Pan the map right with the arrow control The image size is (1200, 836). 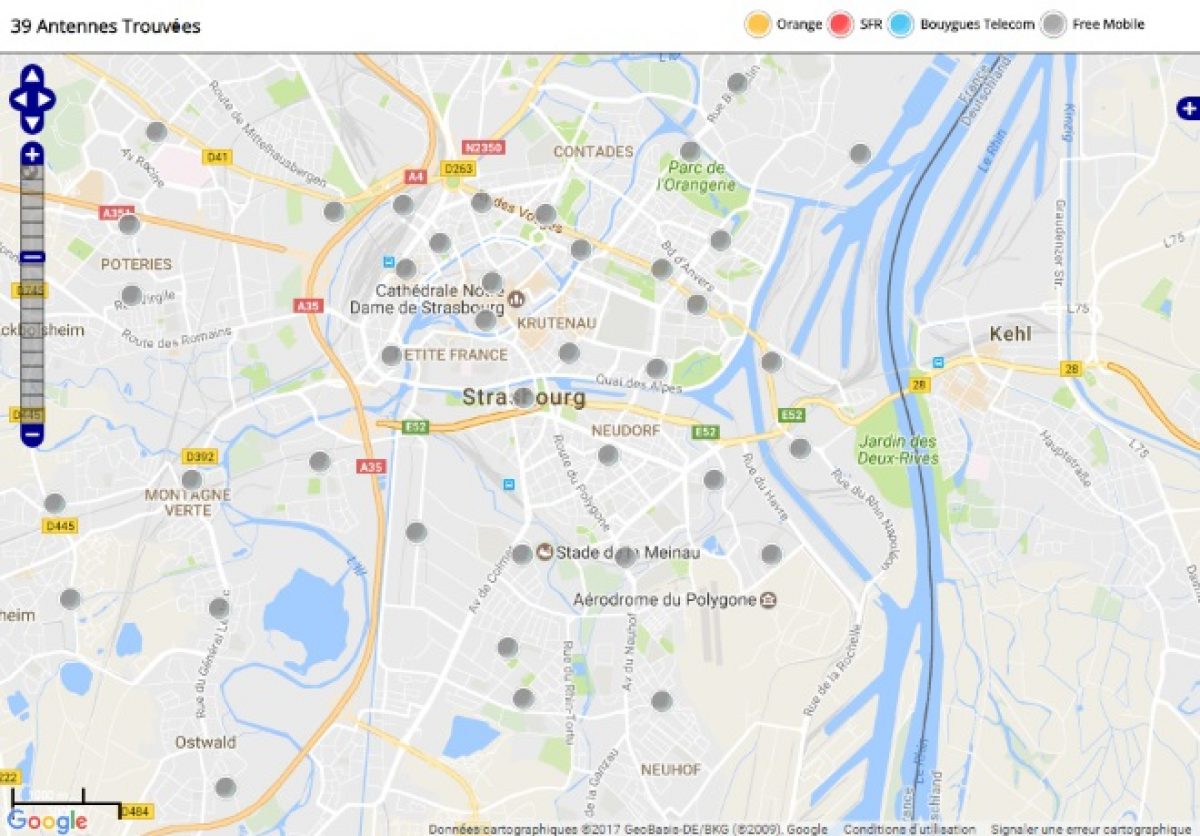pos(46,99)
